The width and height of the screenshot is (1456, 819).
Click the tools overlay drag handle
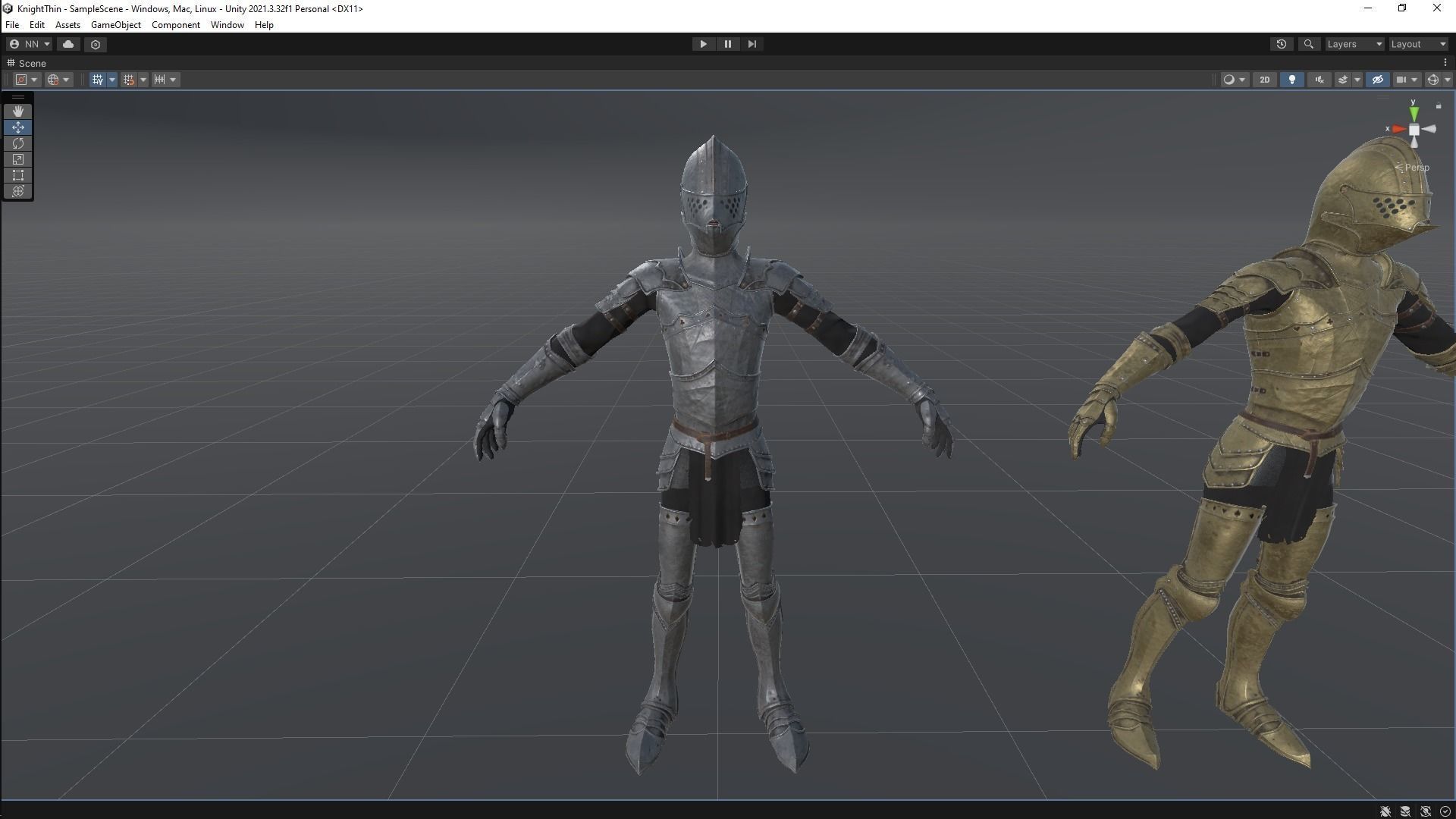(x=18, y=98)
